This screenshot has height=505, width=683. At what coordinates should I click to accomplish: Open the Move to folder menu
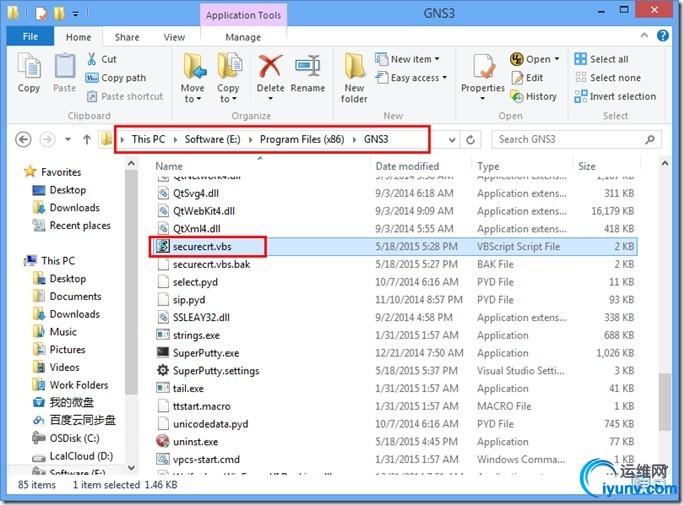(193, 78)
